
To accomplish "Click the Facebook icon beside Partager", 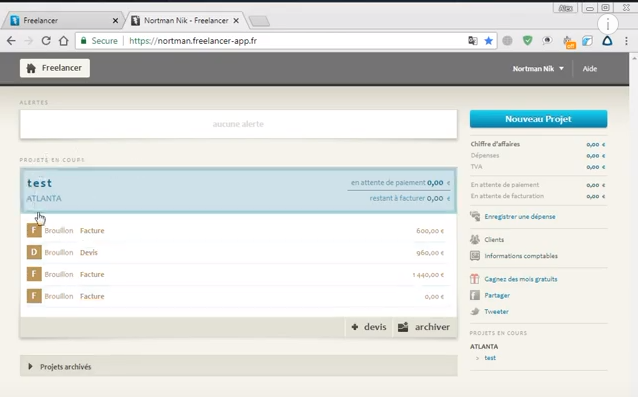I will tap(474, 295).
